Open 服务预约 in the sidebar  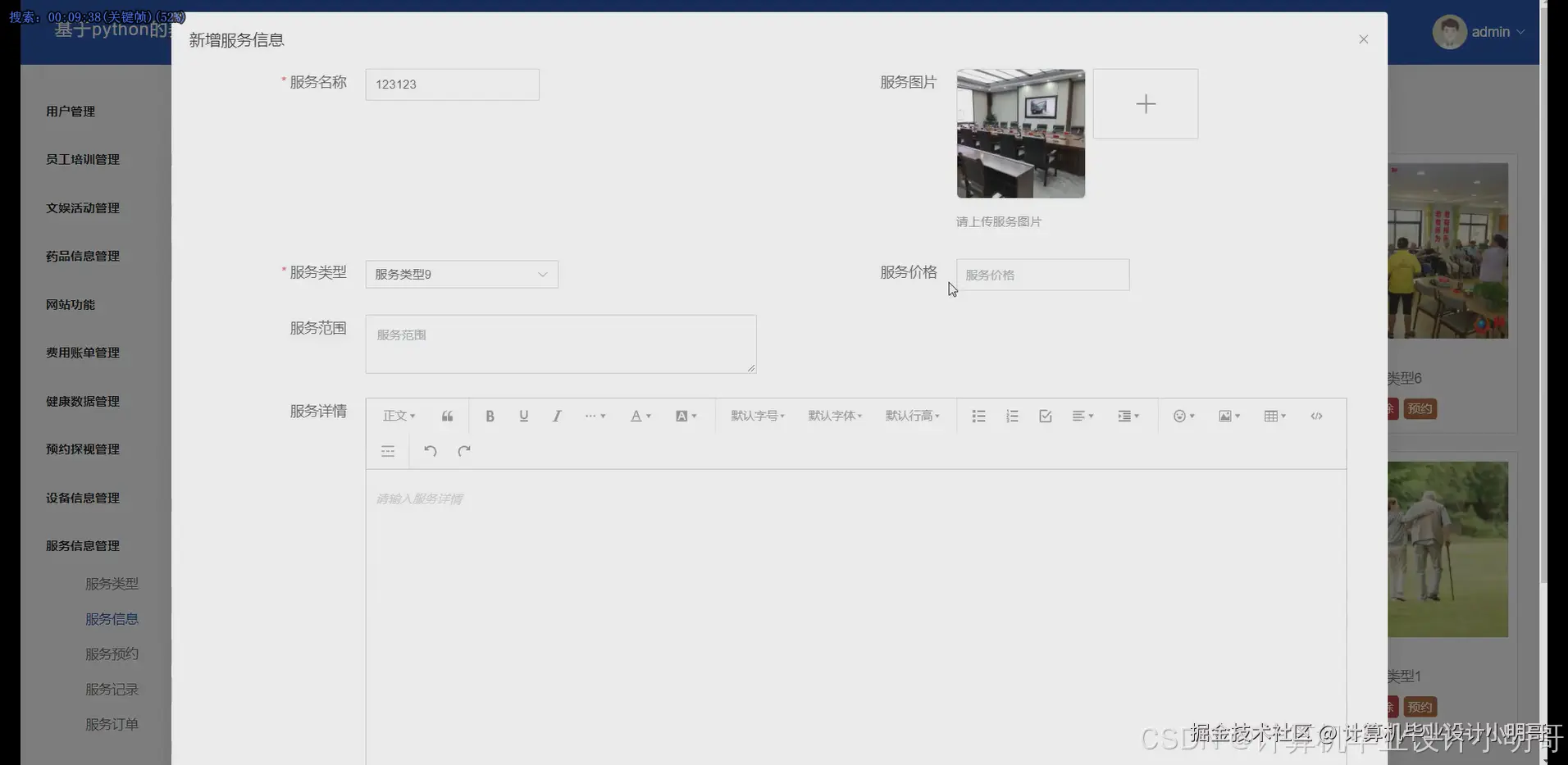click(112, 653)
